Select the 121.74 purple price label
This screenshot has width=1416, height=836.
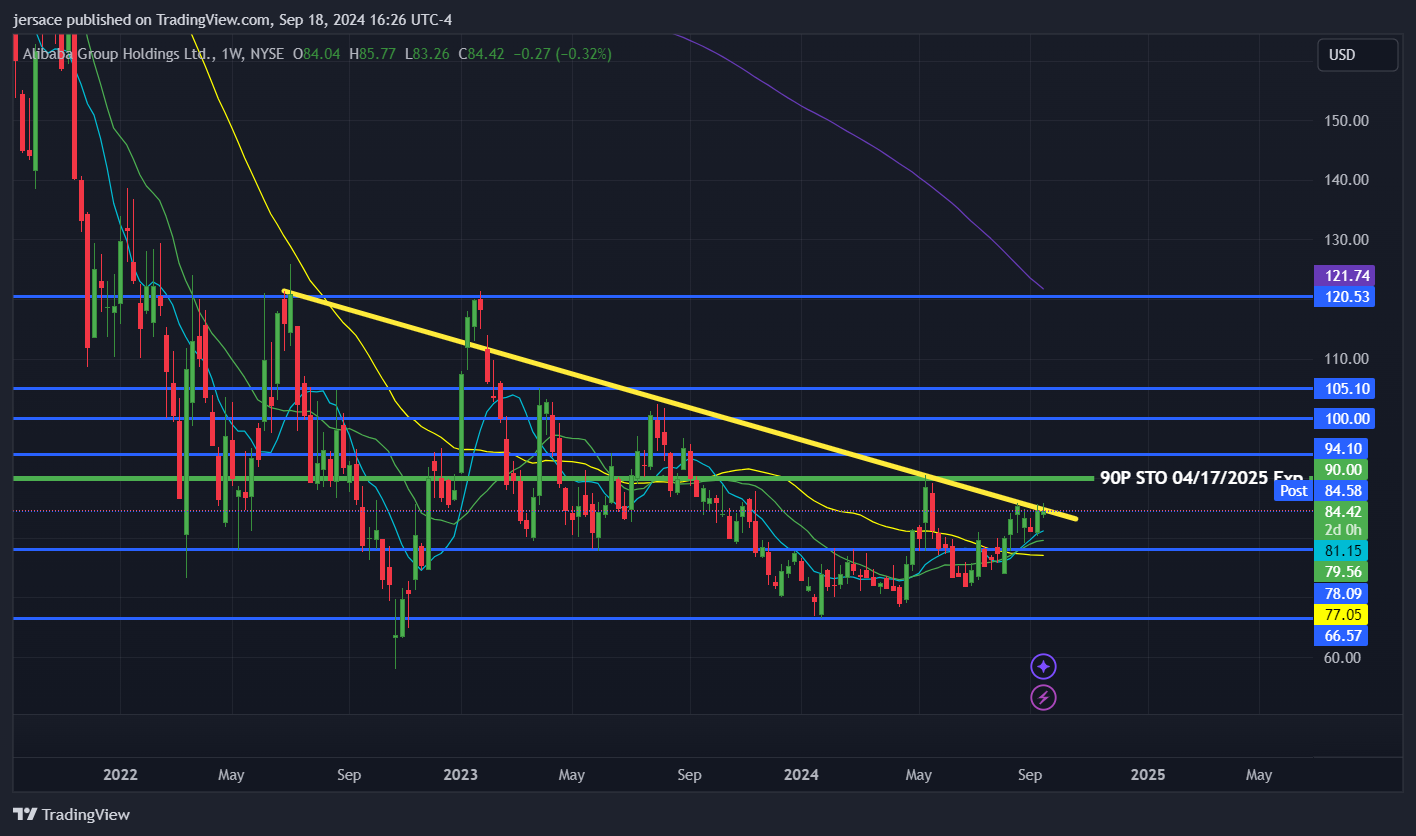[1343, 275]
